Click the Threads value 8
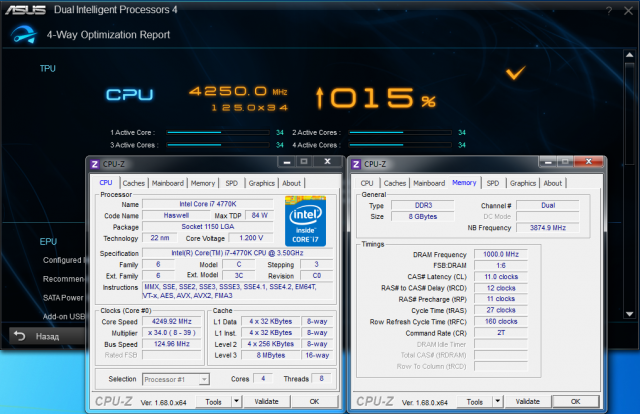 (322, 378)
